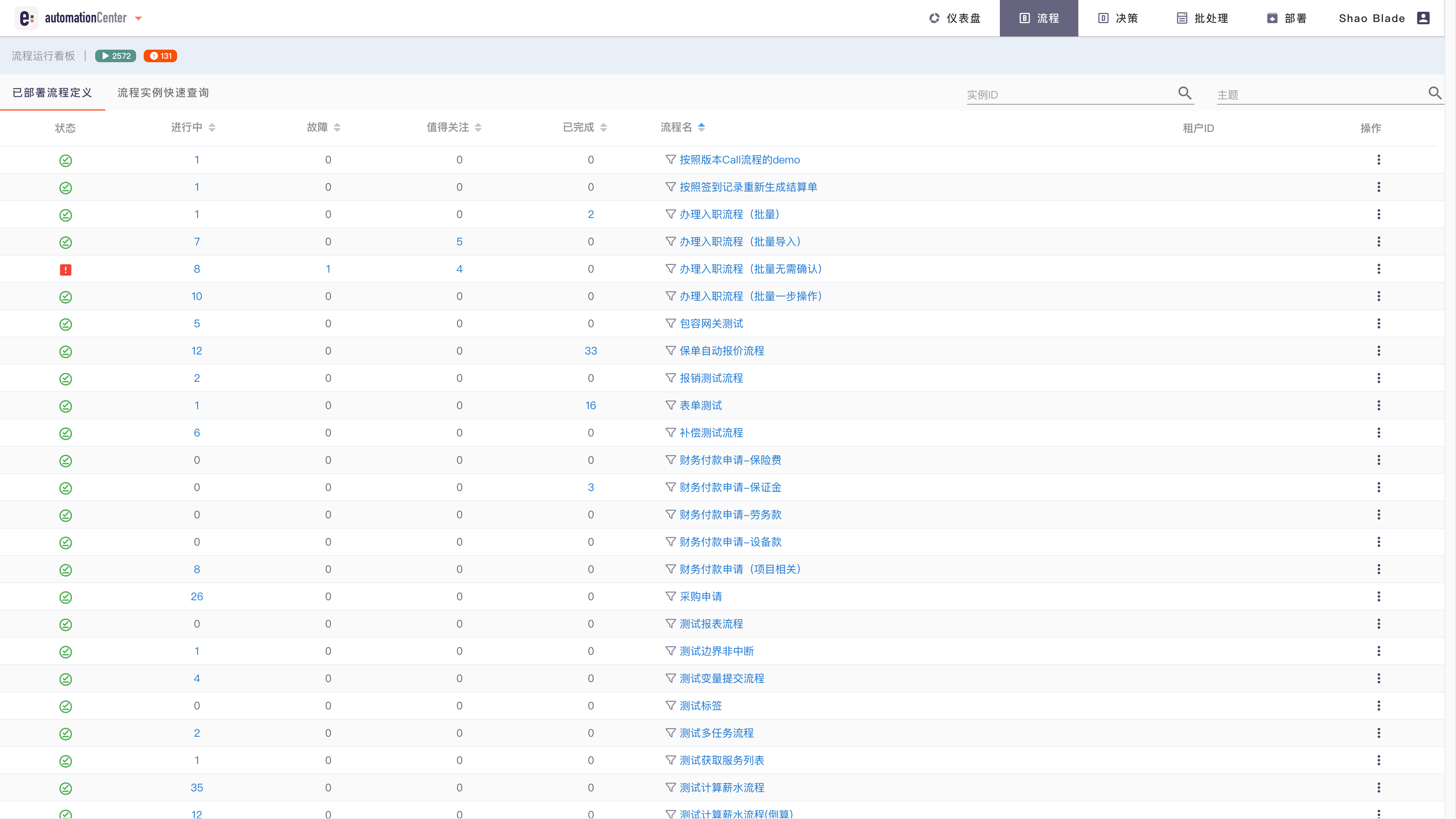Click 值得关注 count 5 for 办理入职流程（批量导入）
Image resolution: width=1456 pixels, height=819 pixels.
[x=460, y=242]
